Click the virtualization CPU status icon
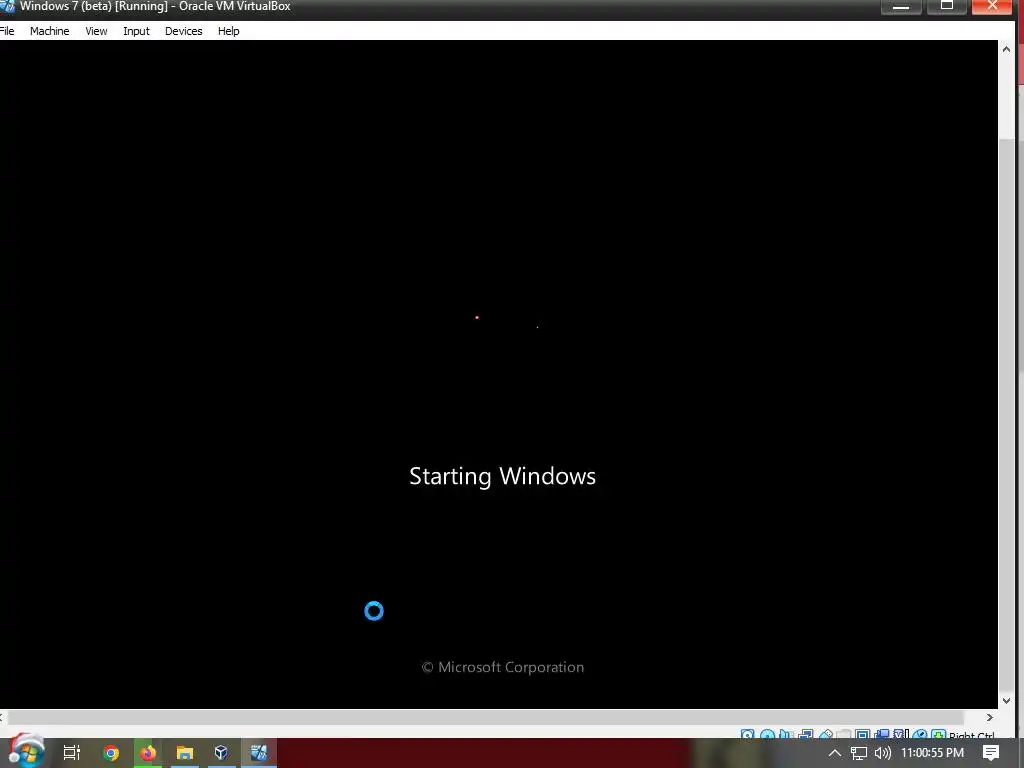Viewport: 1024px width, 768px height. pyautogui.click(x=901, y=734)
